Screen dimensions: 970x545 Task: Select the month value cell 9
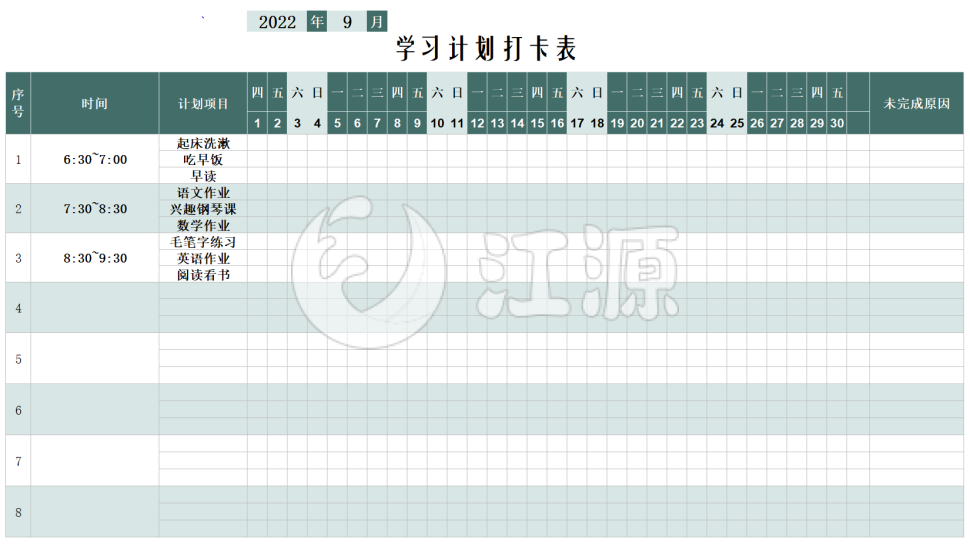pyautogui.click(x=347, y=22)
